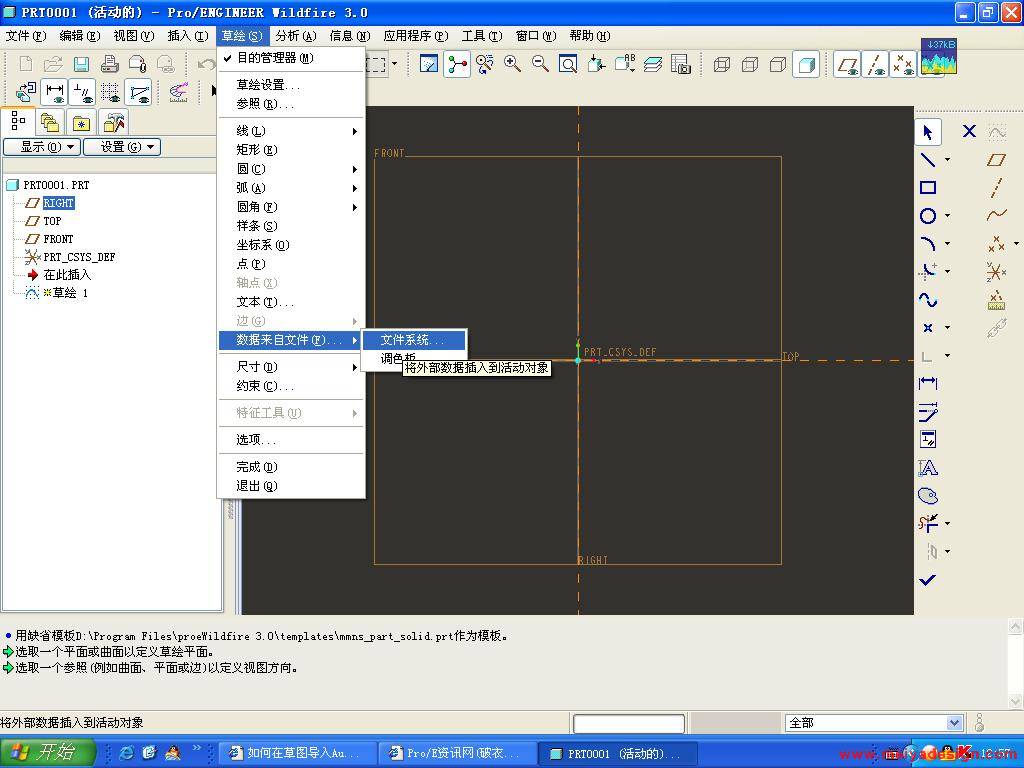
Task: Toggle sketch constraints display
Action: [83, 93]
